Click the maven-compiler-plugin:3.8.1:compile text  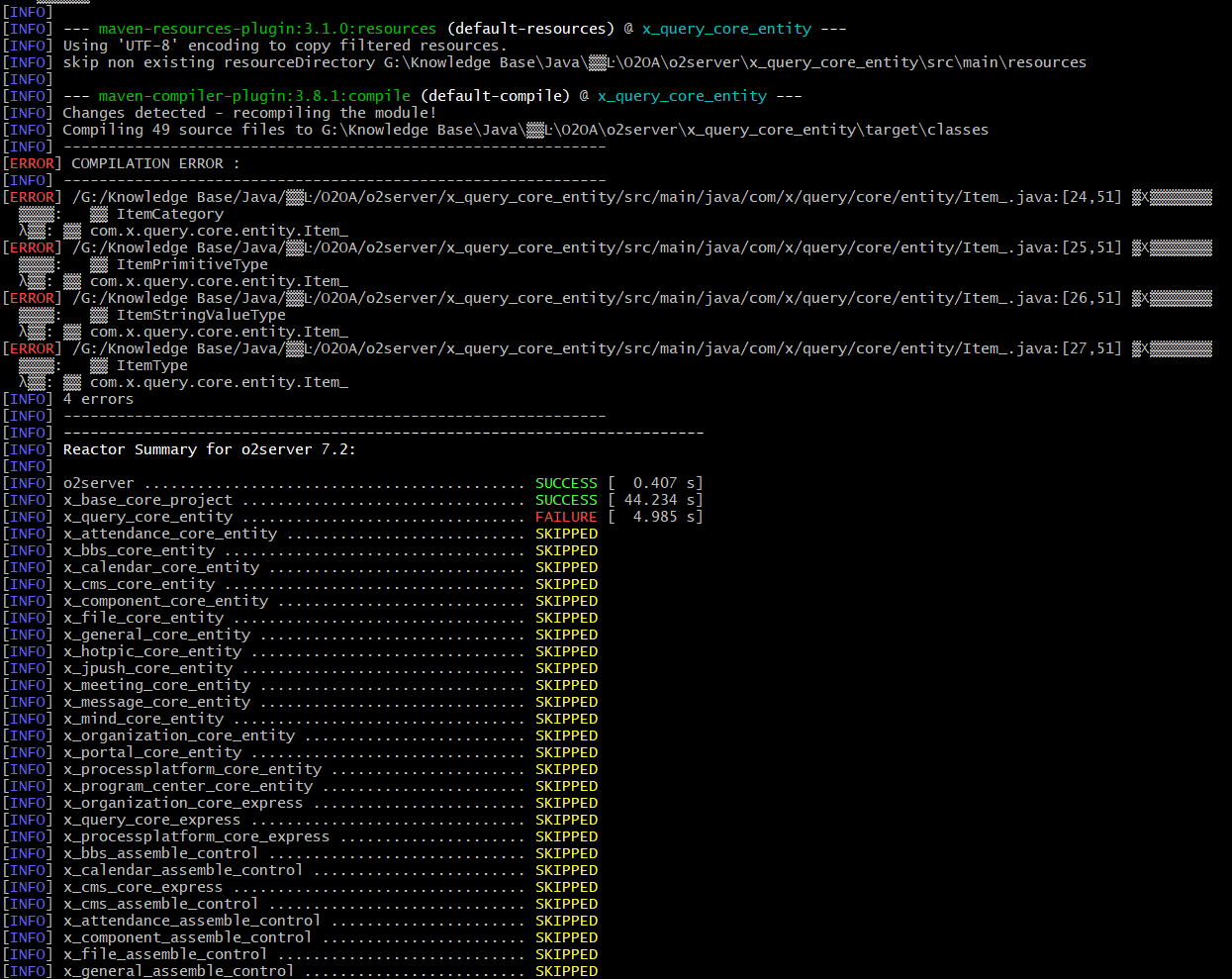click(254, 96)
